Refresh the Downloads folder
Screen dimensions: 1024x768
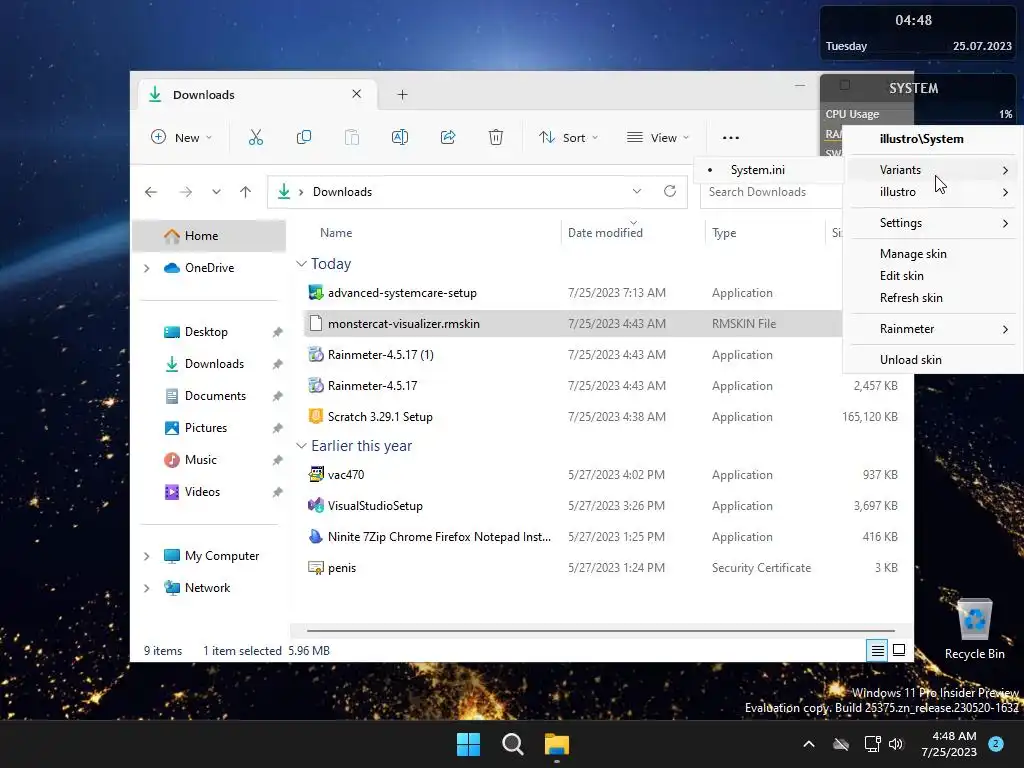[669, 191]
